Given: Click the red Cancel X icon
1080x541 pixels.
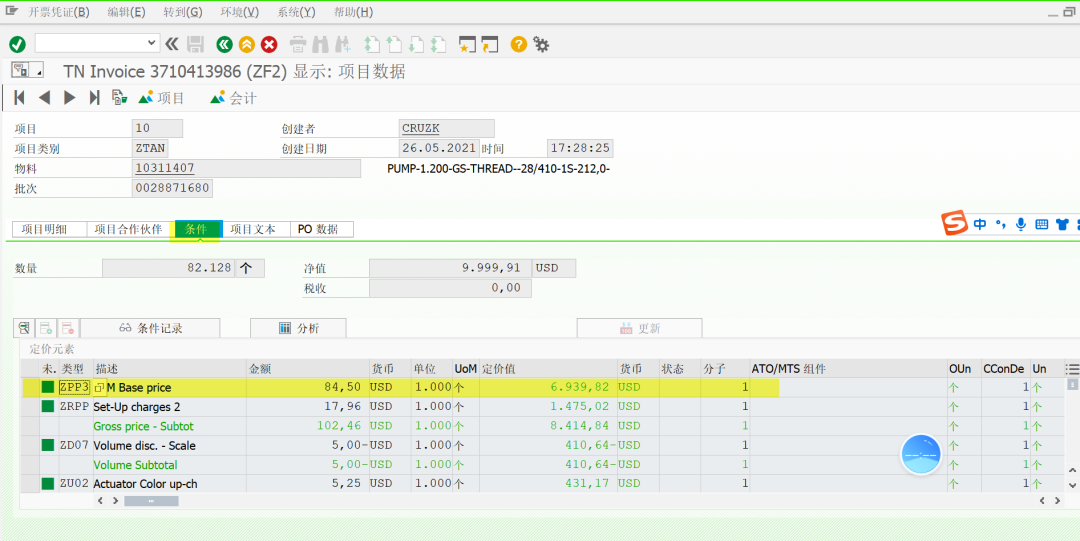Looking at the screenshot, I should (x=269, y=45).
